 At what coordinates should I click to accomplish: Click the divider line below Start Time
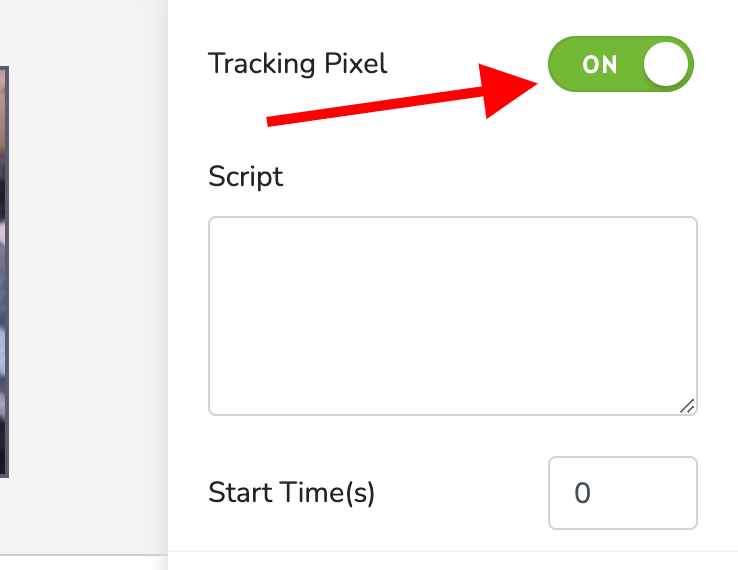click(453, 550)
